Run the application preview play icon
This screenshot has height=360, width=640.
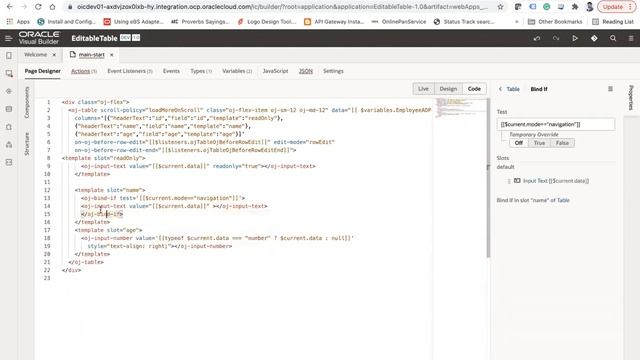(575, 38)
